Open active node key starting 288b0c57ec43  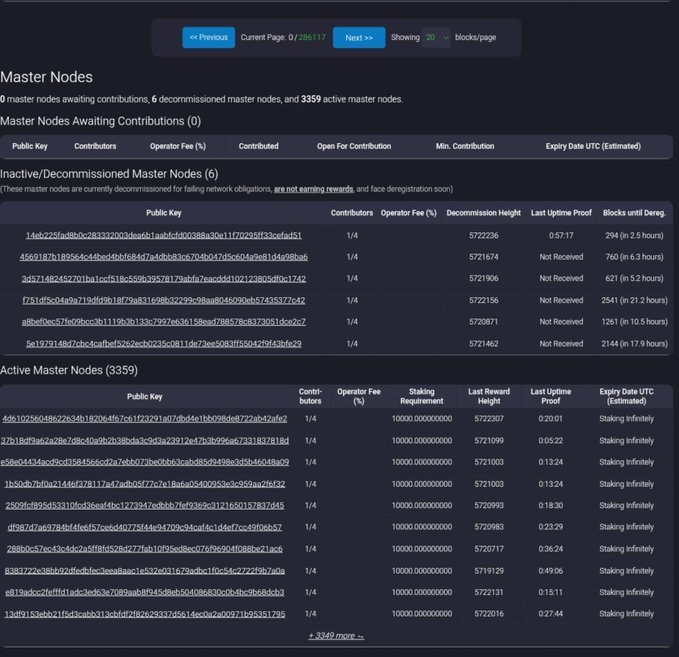click(x=145, y=549)
